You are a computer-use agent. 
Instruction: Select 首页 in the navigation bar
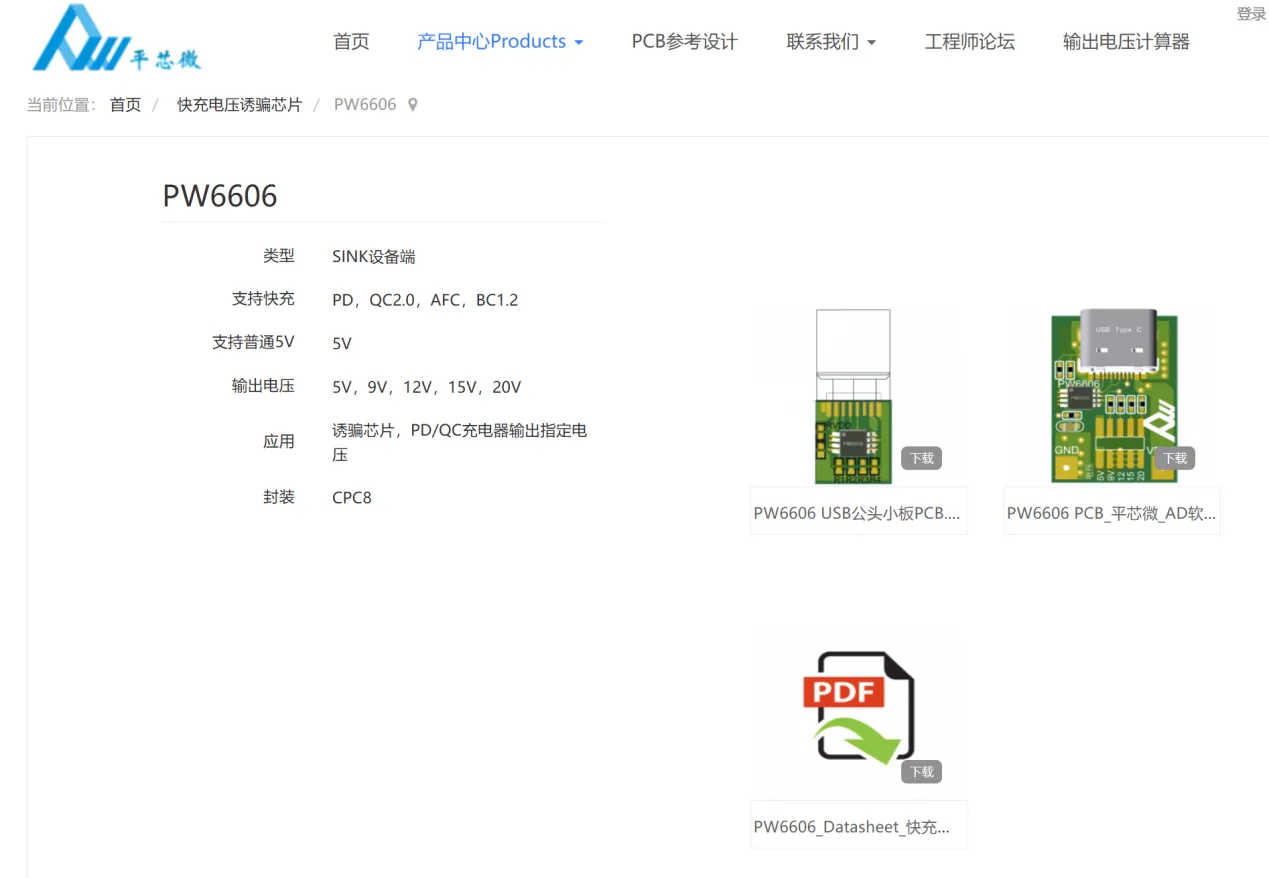351,42
